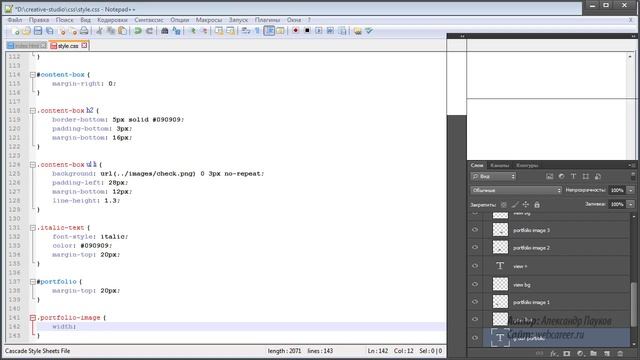640x360 pixels.
Task: Click the new adjustment layer half-circle icon
Action: tap(580, 353)
